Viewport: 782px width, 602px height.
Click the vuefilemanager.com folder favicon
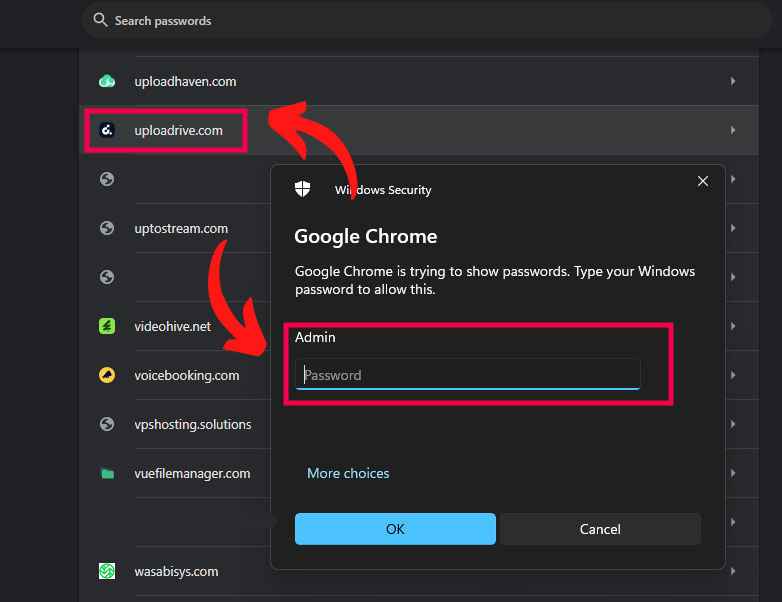pos(107,473)
